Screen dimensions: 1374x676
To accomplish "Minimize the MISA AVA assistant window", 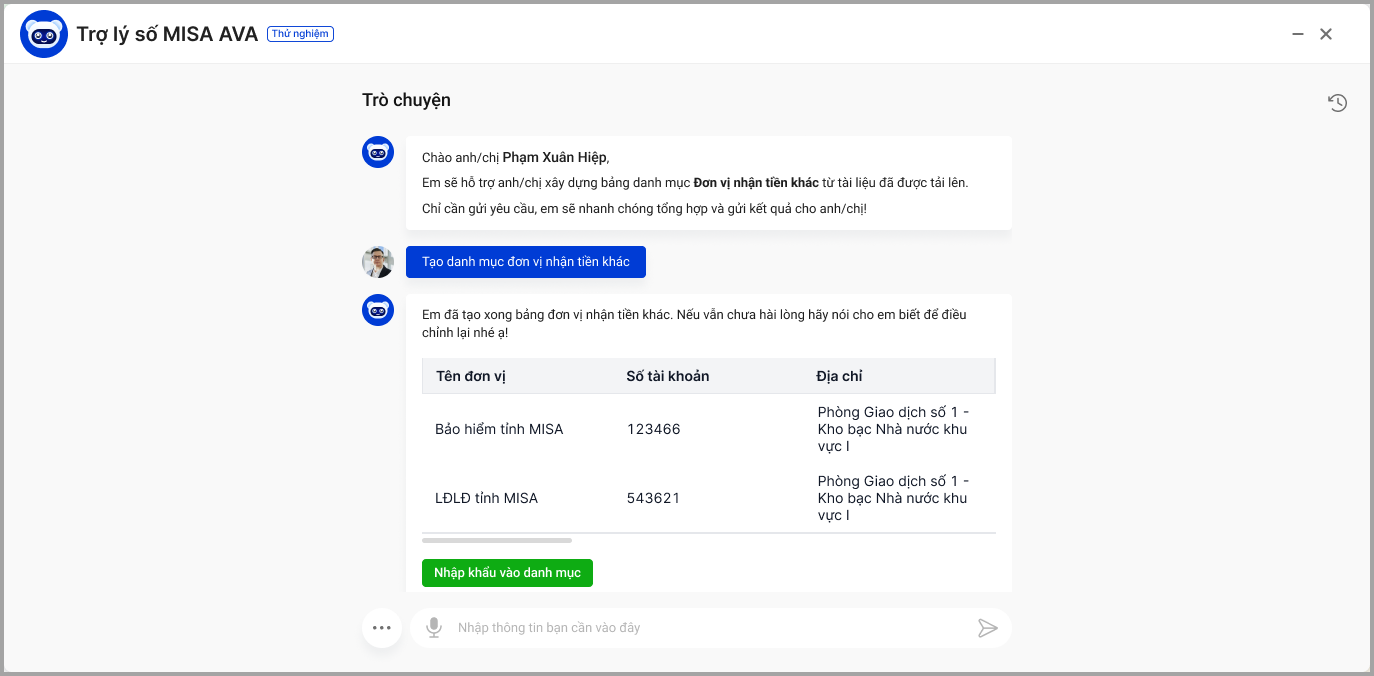I will (x=1298, y=34).
